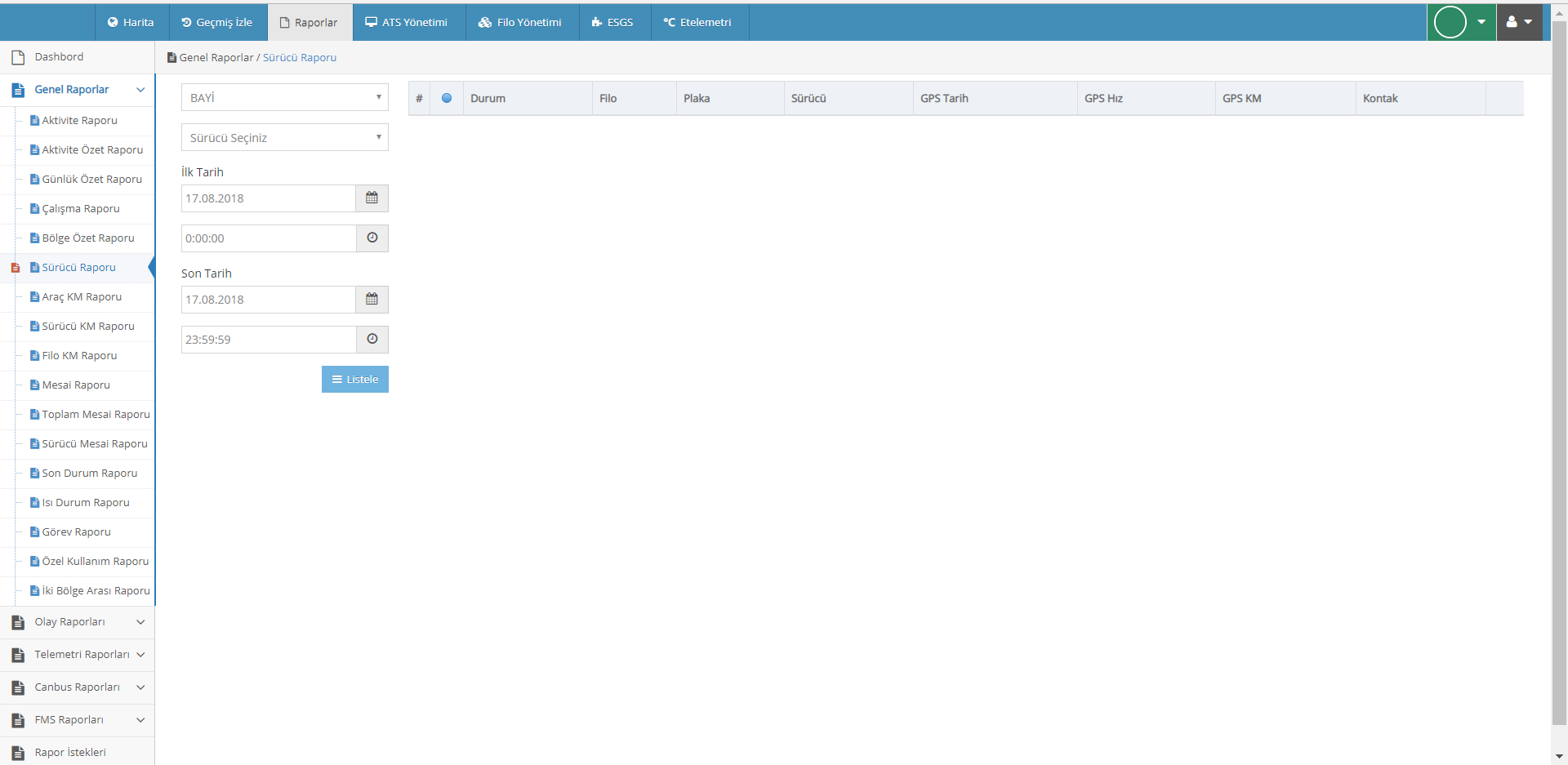Open Son Durum Raporu
The height and width of the screenshot is (765, 1568).
point(90,473)
